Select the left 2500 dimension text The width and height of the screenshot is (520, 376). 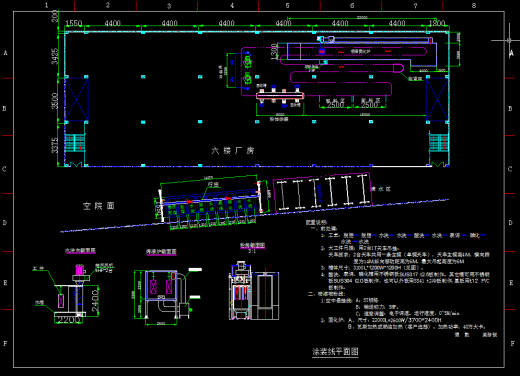pos(335,105)
